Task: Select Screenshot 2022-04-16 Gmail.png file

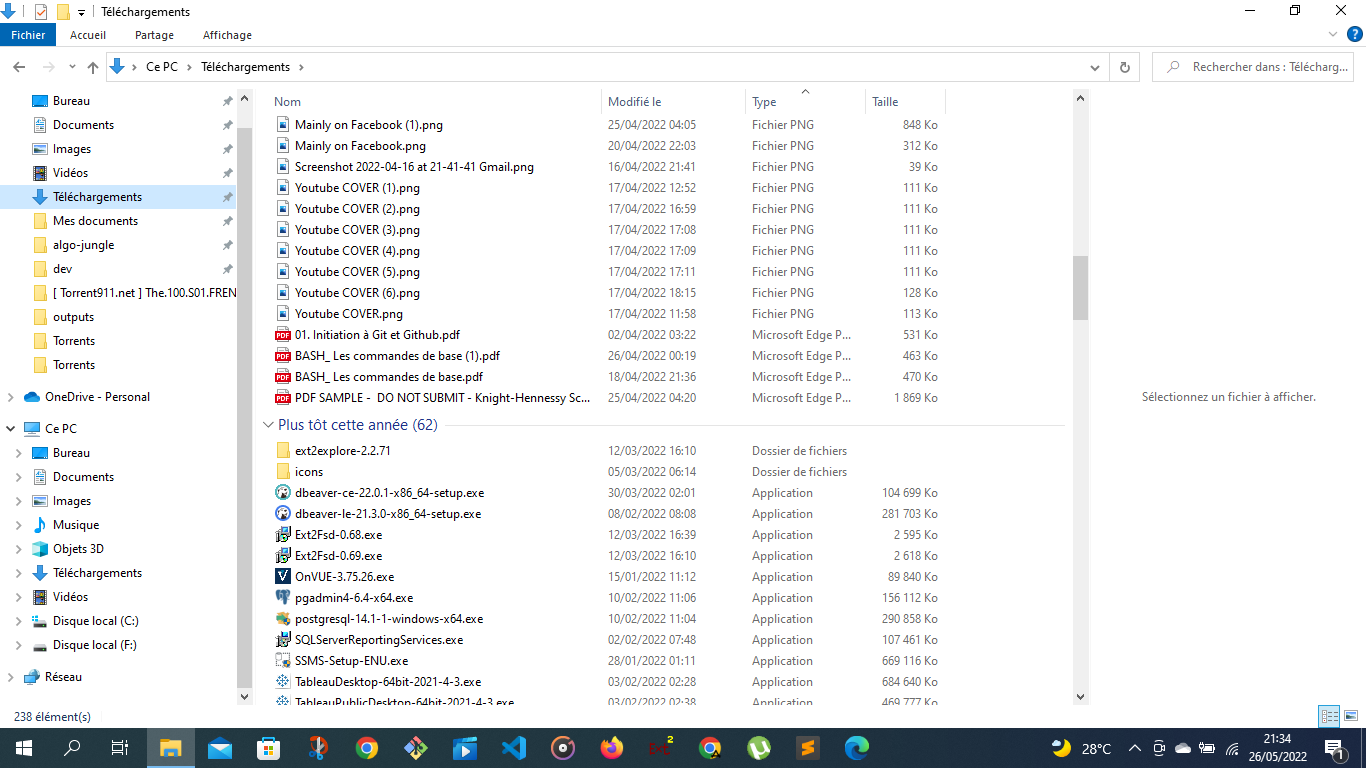Action: 414,167
